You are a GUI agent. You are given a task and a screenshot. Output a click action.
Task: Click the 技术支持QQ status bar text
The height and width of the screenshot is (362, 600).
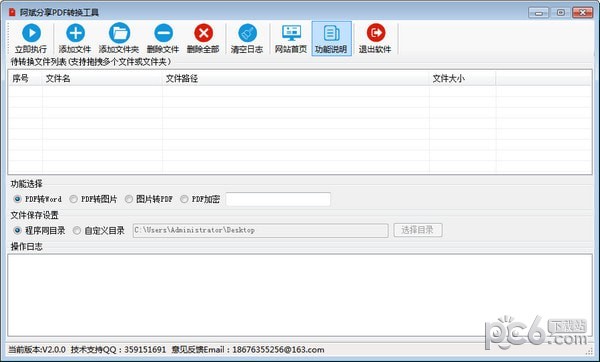tap(119, 349)
